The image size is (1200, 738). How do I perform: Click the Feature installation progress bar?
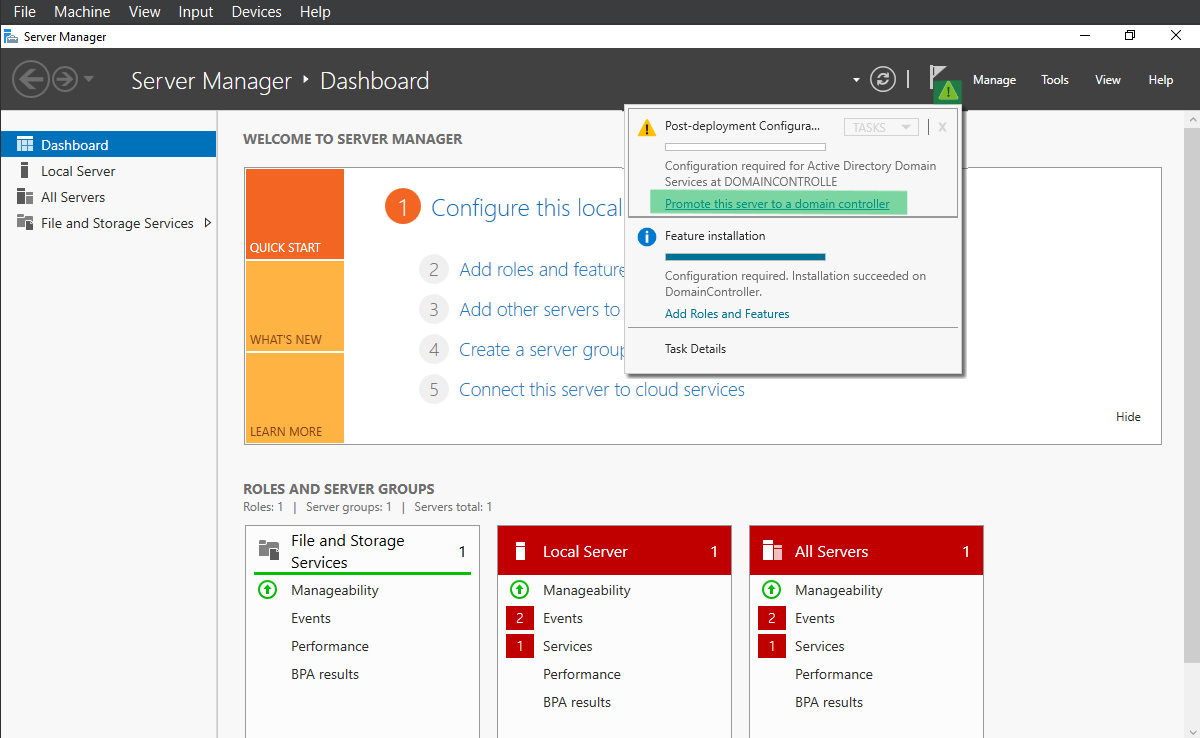click(x=745, y=257)
